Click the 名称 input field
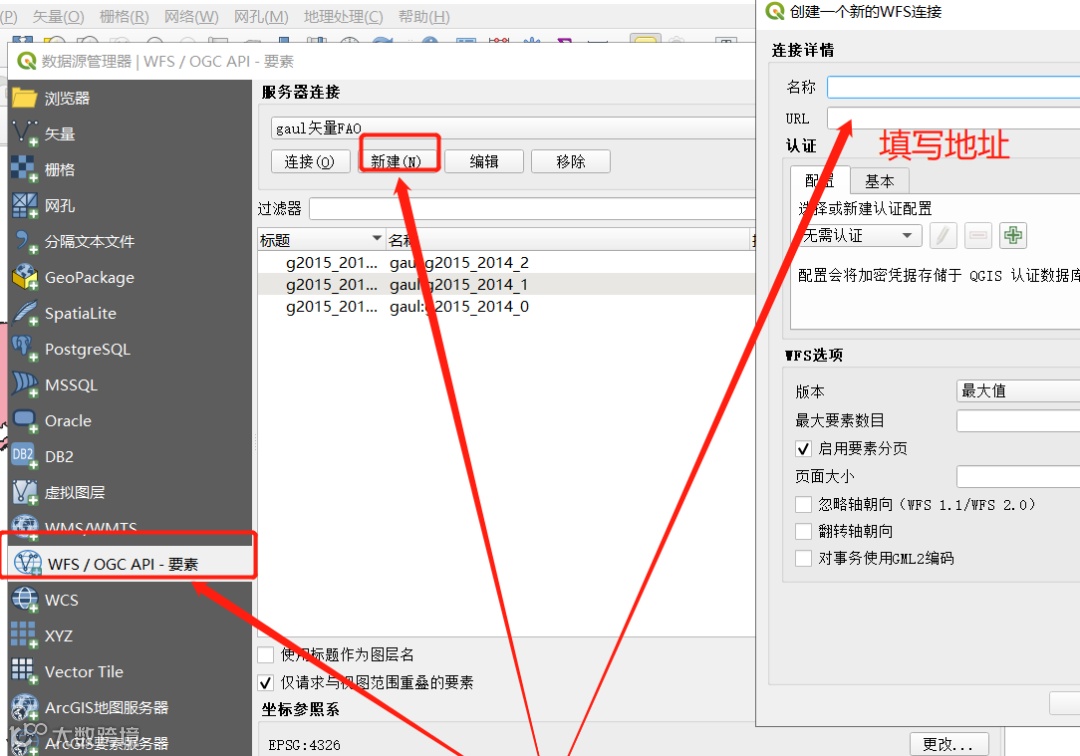1080x756 pixels. tap(953, 87)
